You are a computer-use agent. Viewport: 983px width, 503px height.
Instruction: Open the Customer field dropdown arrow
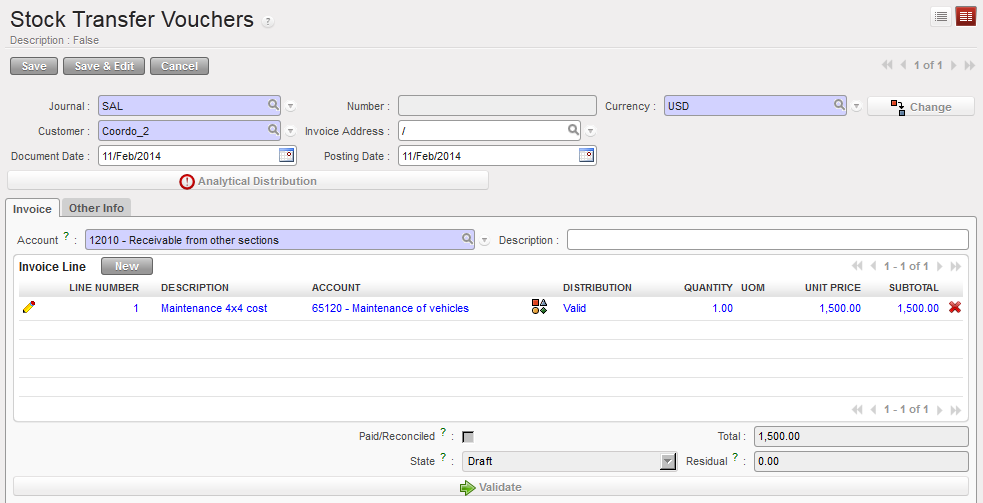(x=290, y=131)
